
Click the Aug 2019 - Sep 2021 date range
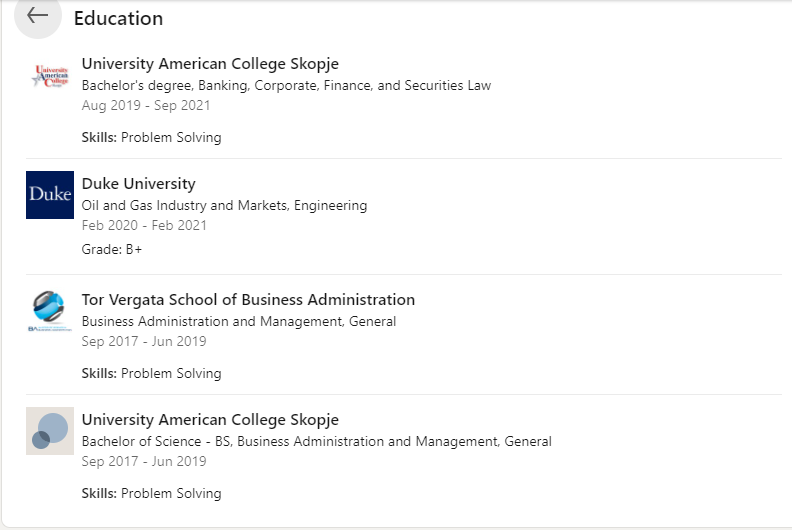[x=146, y=106]
